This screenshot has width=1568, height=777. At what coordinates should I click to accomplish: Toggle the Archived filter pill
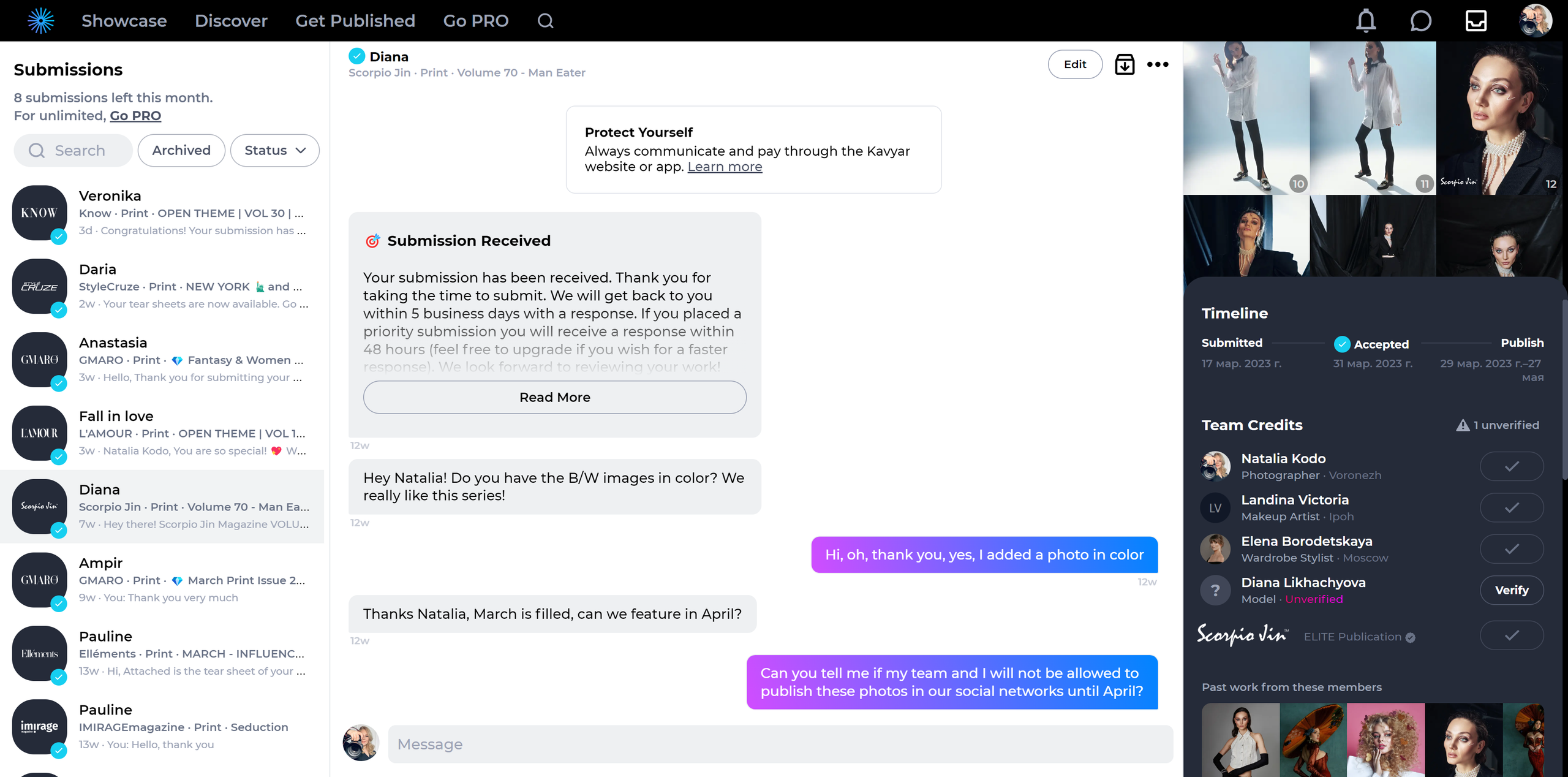click(181, 150)
